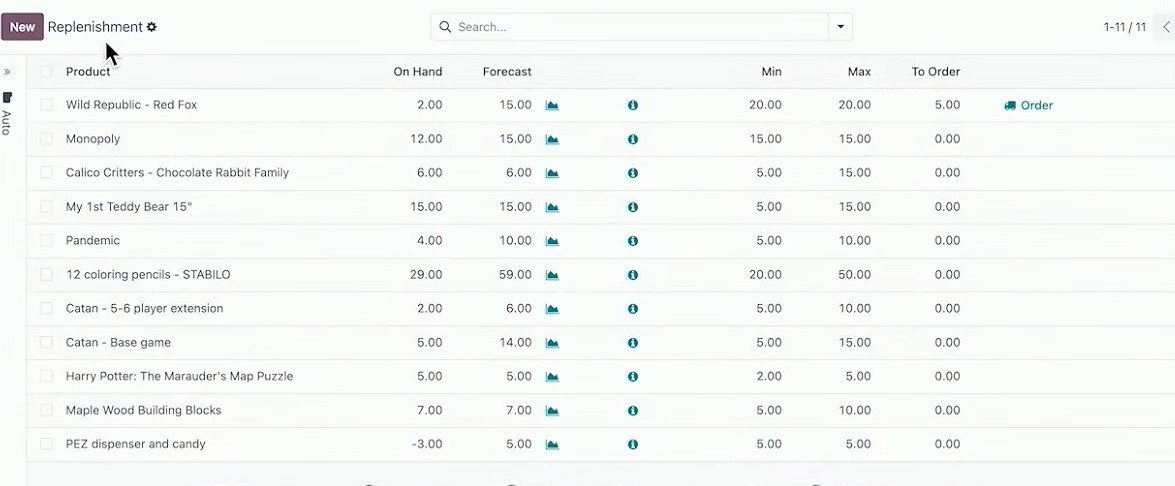This screenshot has width=1175, height=486.
Task: Show replenishment info for My 1st Teddy Bear
Action: click(632, 207)
